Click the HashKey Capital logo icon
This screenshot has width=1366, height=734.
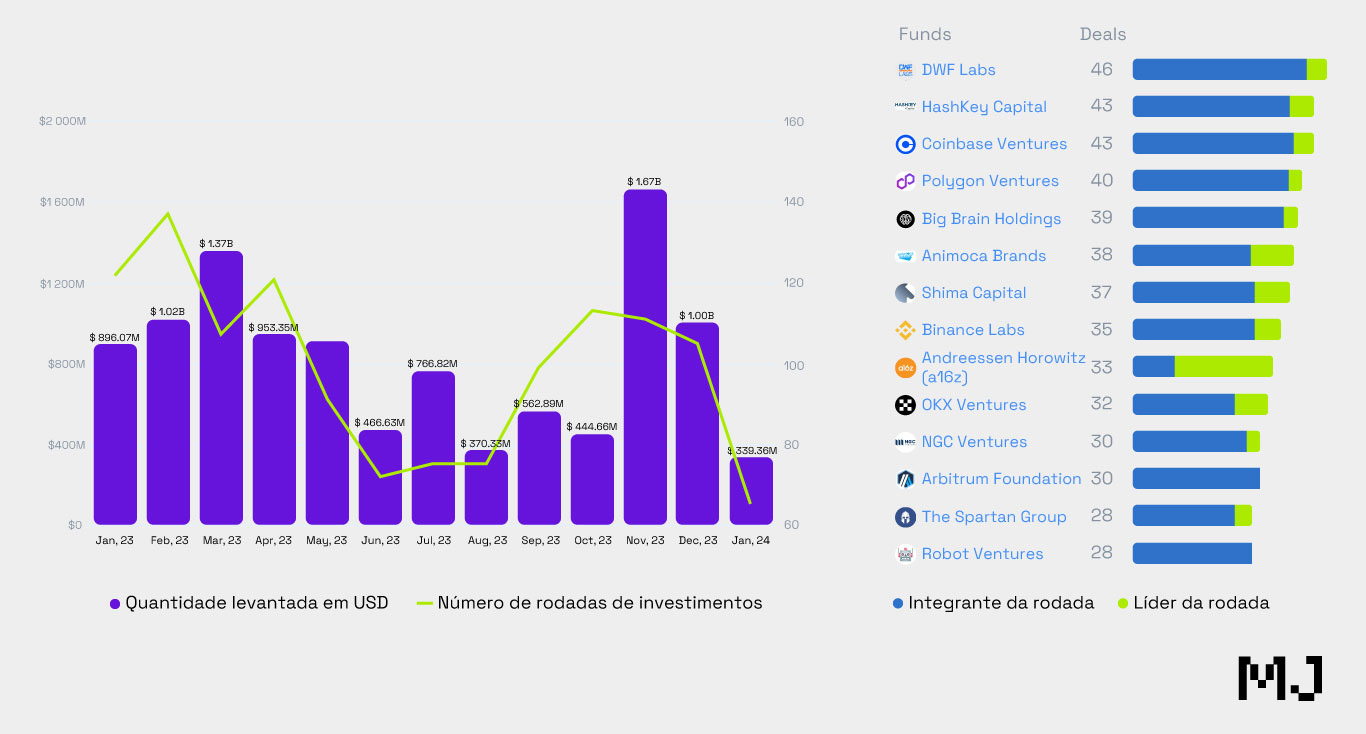[905, 107]
